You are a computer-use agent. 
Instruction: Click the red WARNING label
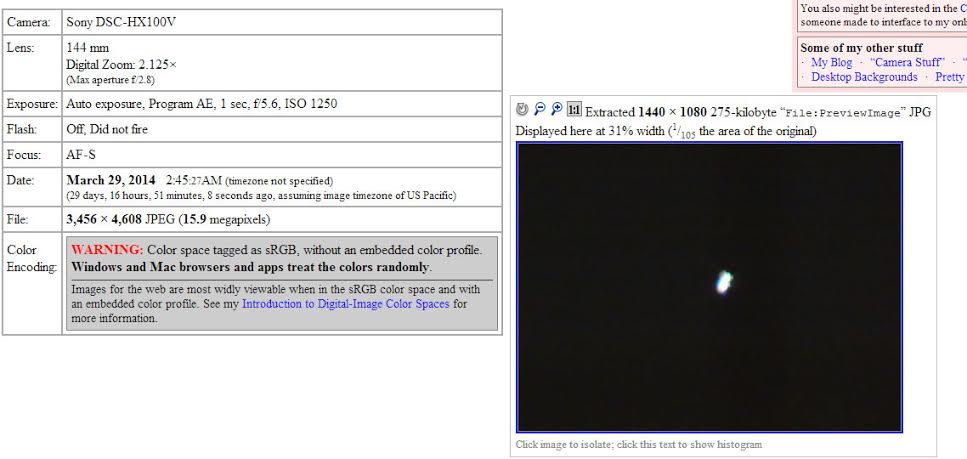[107, 250]
